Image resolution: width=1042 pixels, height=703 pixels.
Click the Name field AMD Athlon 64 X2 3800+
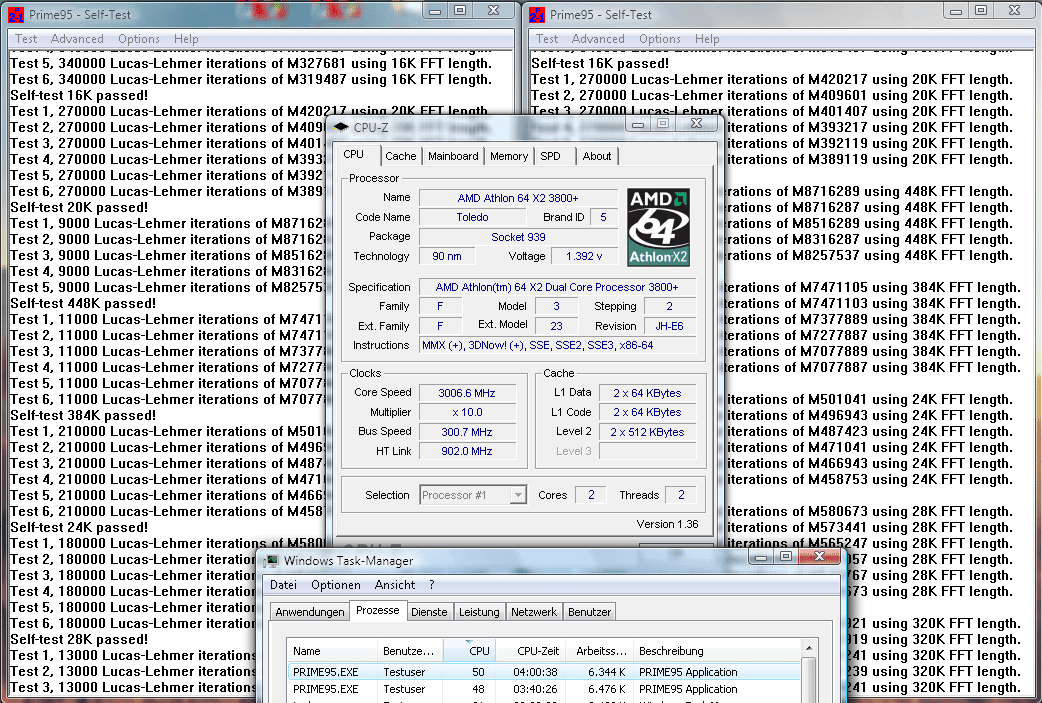pos(518,198)
